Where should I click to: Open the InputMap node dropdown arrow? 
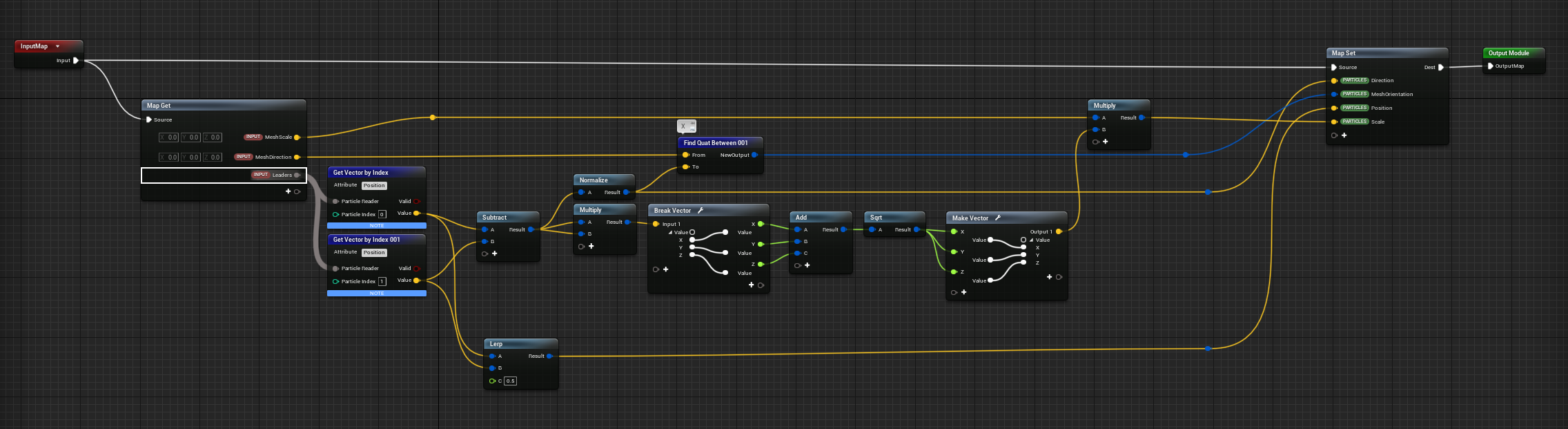(x=57, y=46)
